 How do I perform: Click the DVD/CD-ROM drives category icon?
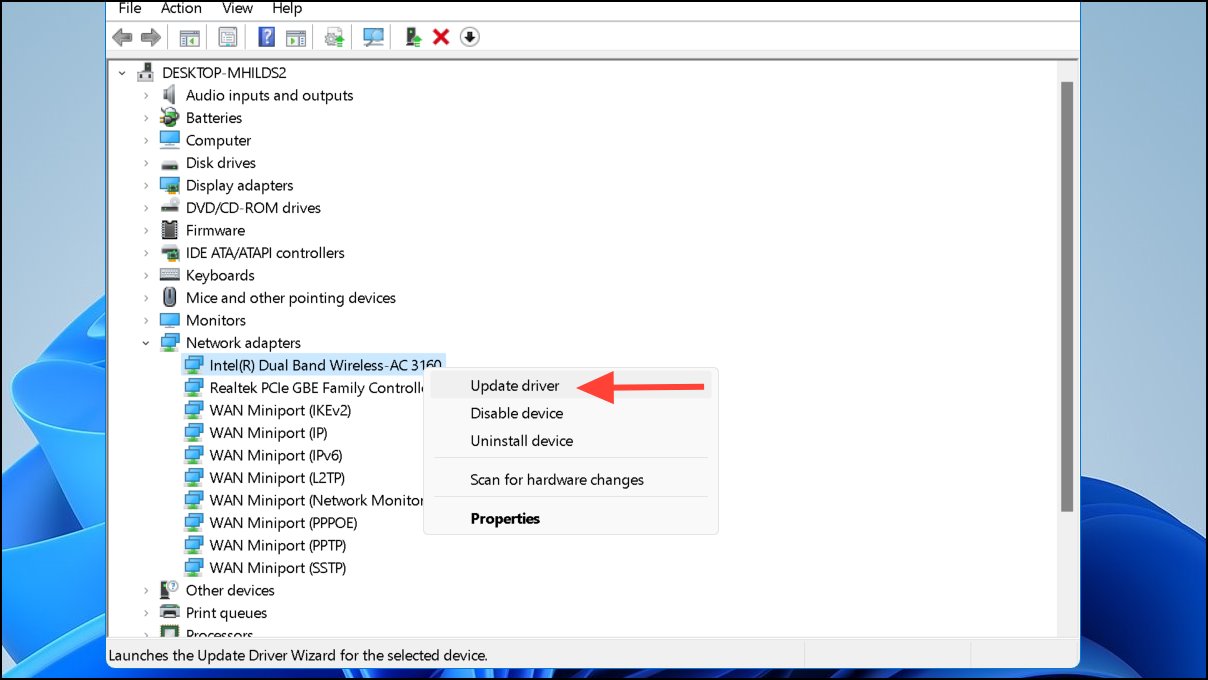[x=169, y=208]
